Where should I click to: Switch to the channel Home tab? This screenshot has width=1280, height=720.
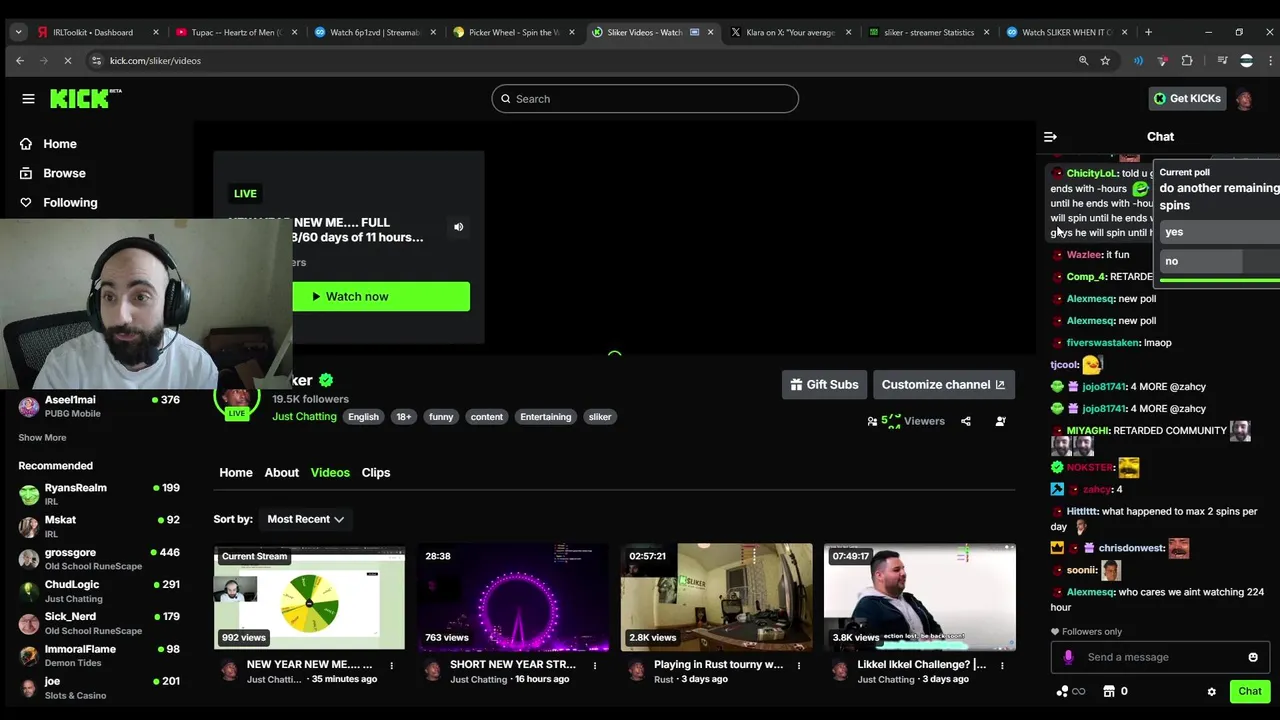point(236,473)
